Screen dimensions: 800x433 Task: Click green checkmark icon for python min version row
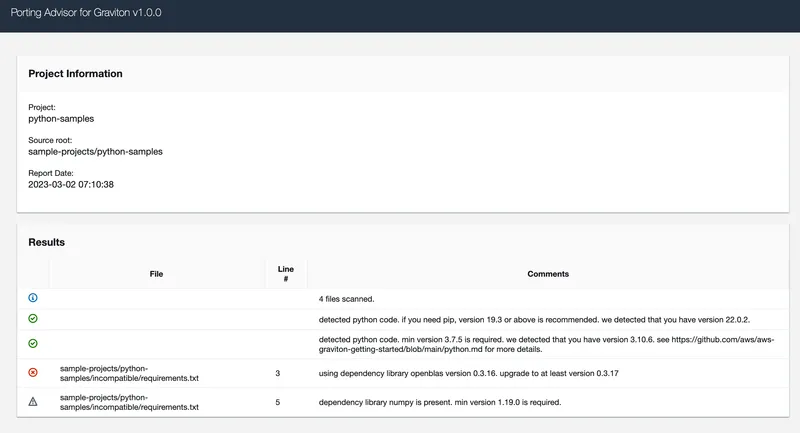pyautogui.click(x=33, y=344)
